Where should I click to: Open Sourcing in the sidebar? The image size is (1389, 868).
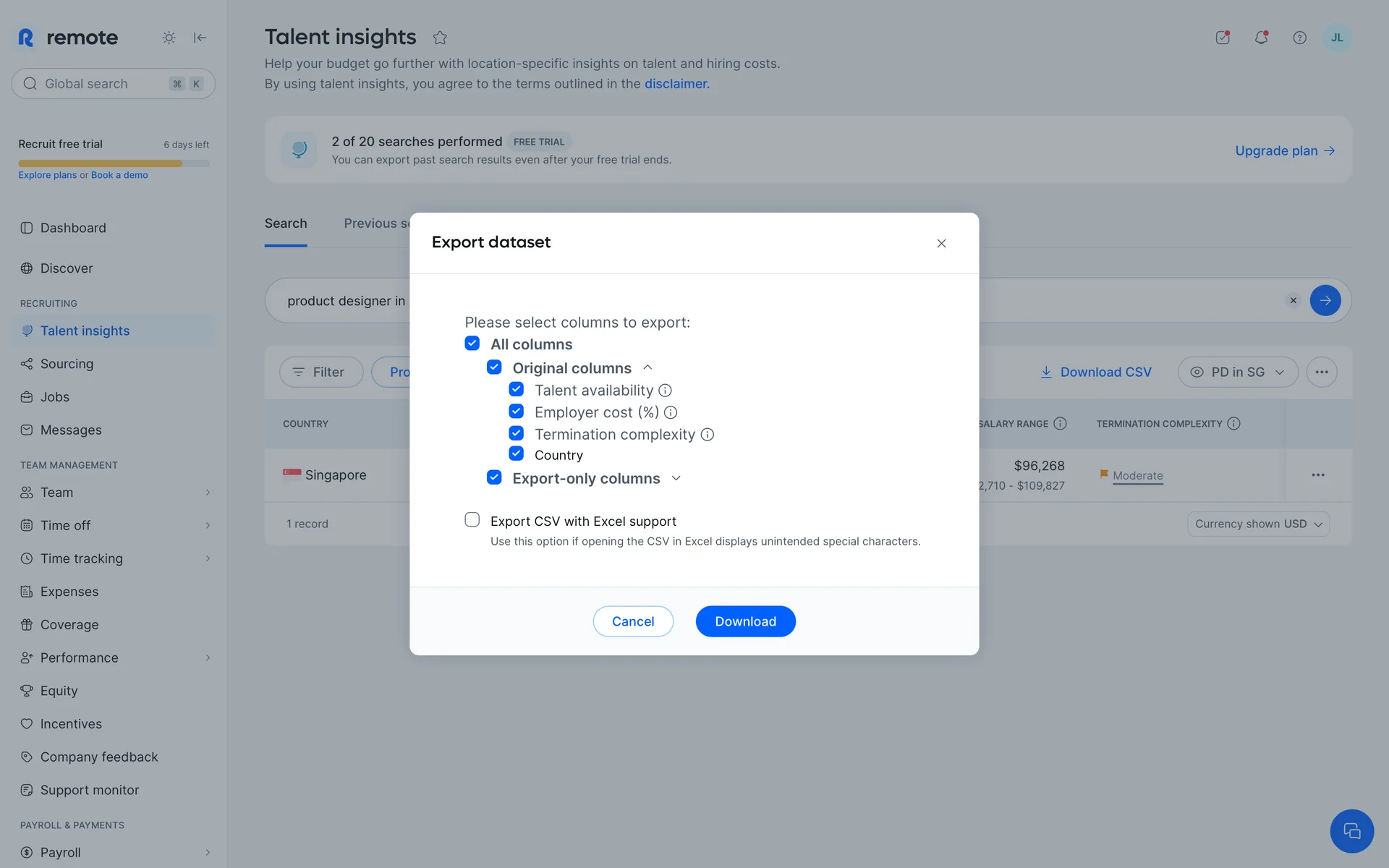[67, 364]
